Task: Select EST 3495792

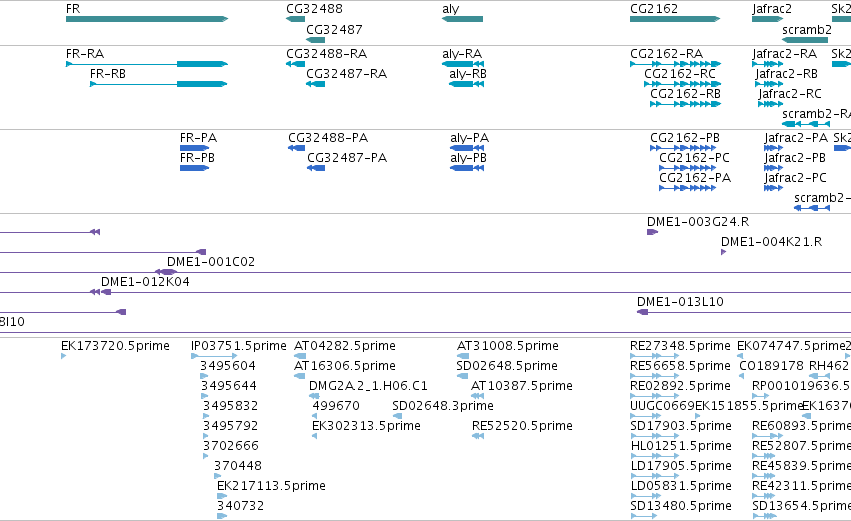Action: click(x=230, y=426)
